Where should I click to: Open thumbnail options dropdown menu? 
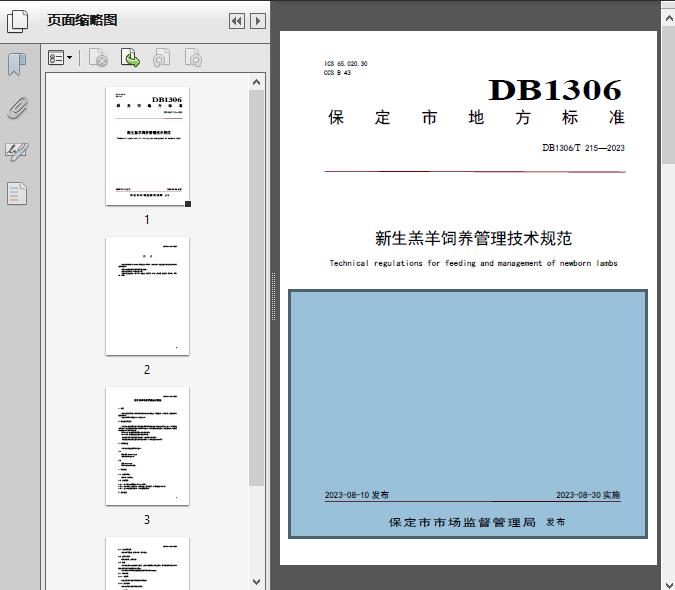(60, 58)
